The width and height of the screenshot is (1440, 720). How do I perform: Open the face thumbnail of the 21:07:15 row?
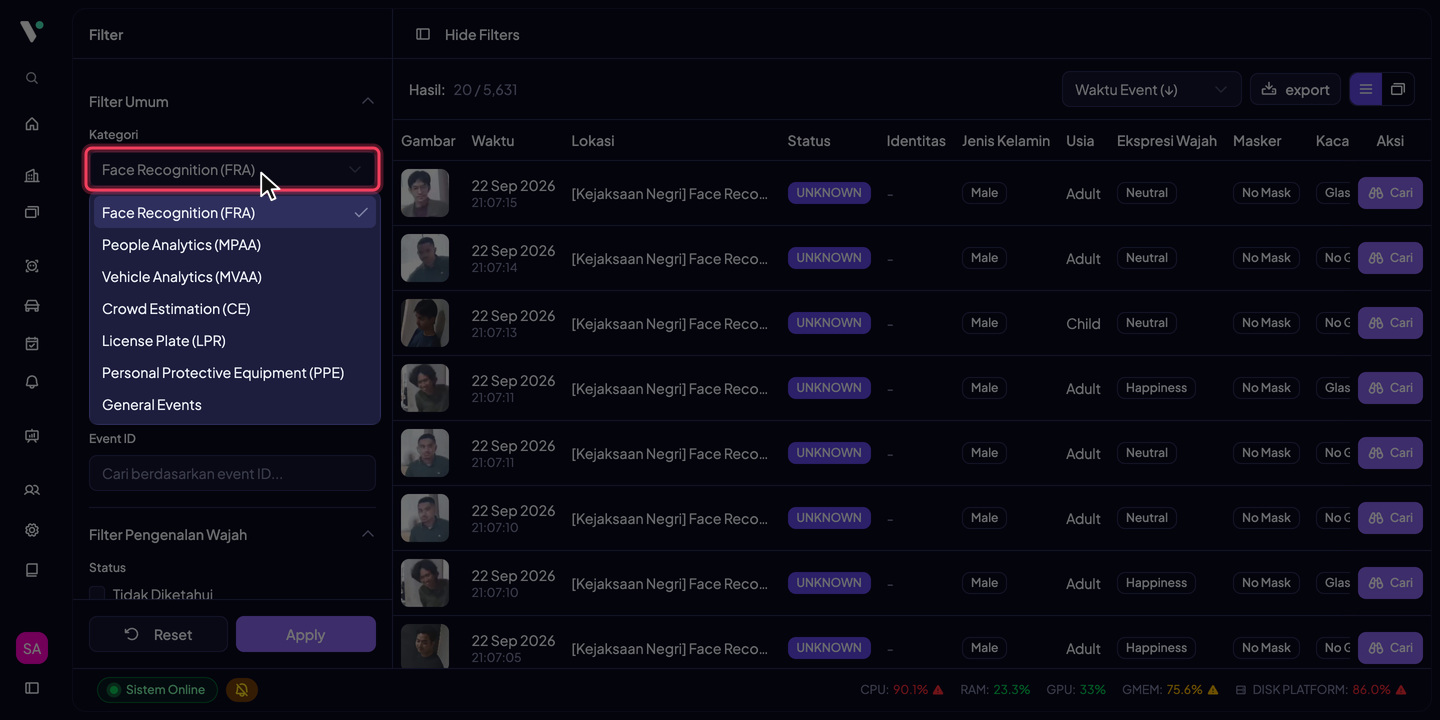click(425, 193)
